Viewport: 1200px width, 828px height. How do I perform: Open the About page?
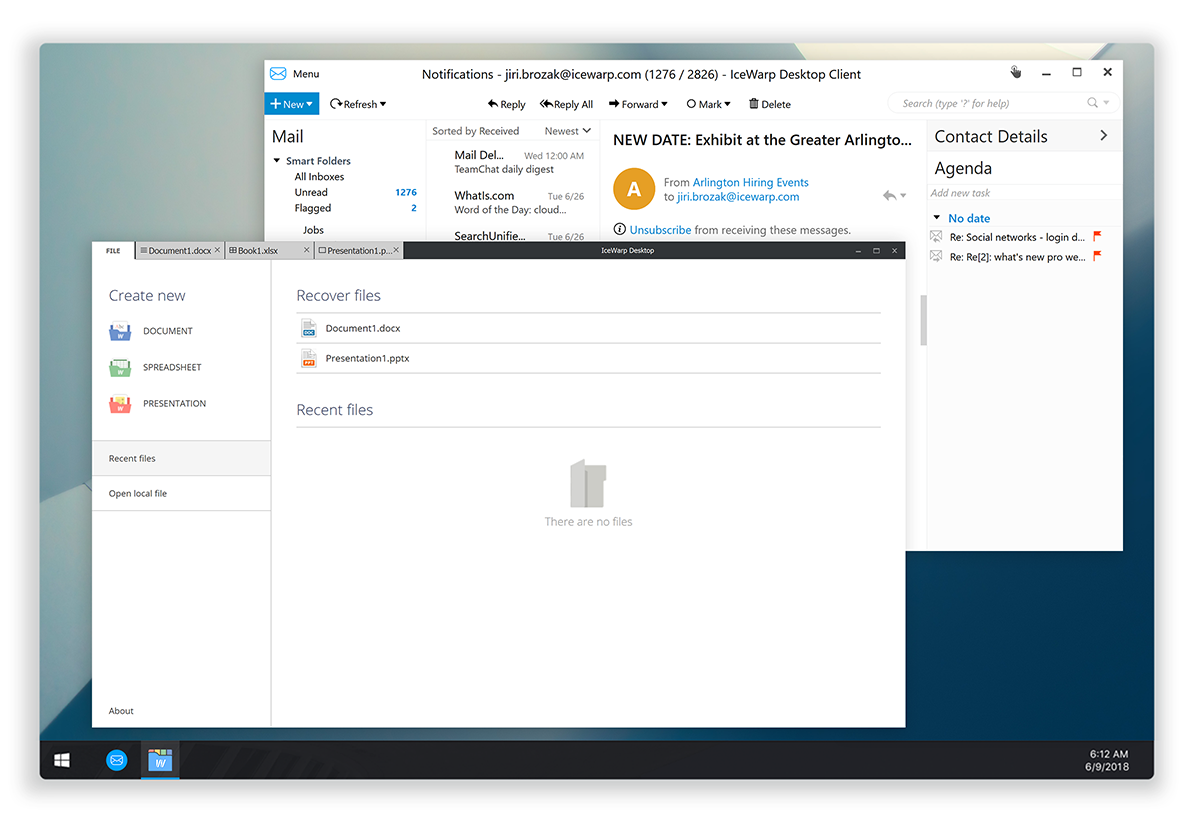121,711
